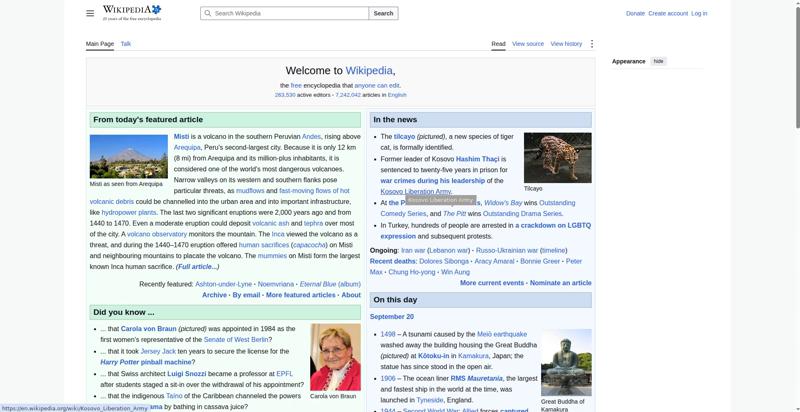Open the Donate link
The image size is (800, 412).
(635, 13)
